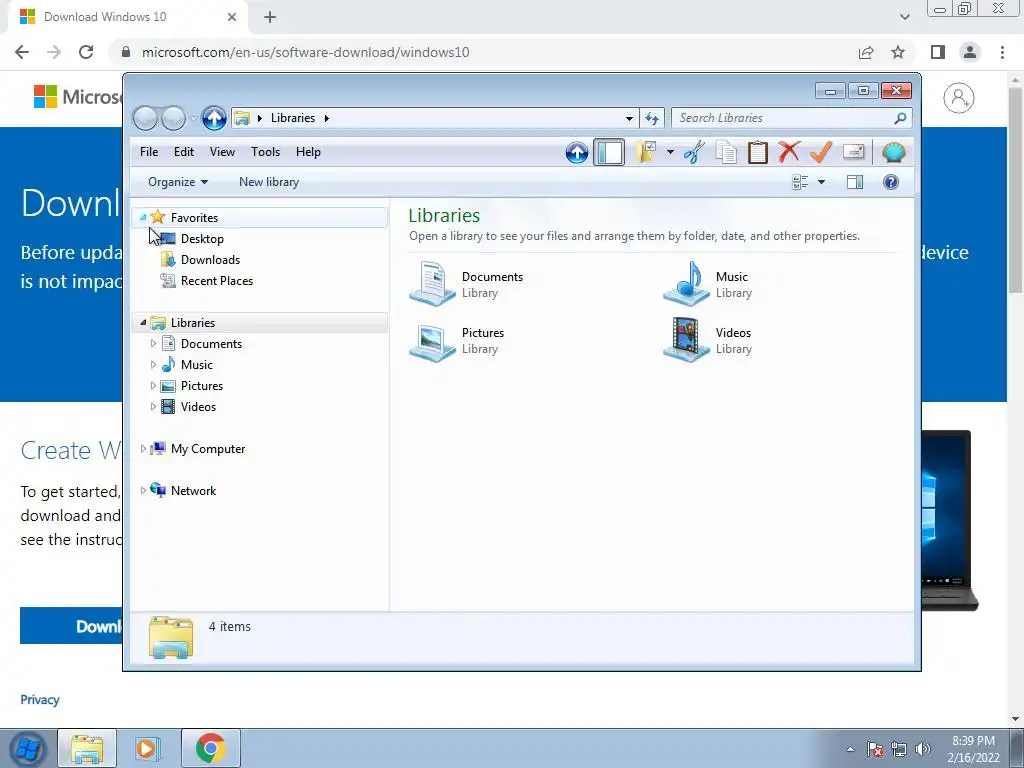This screenshot has height=768, width=1024.
Task: Click the Microsoft page account sign-in icon
Action: (x=959, y=98)
